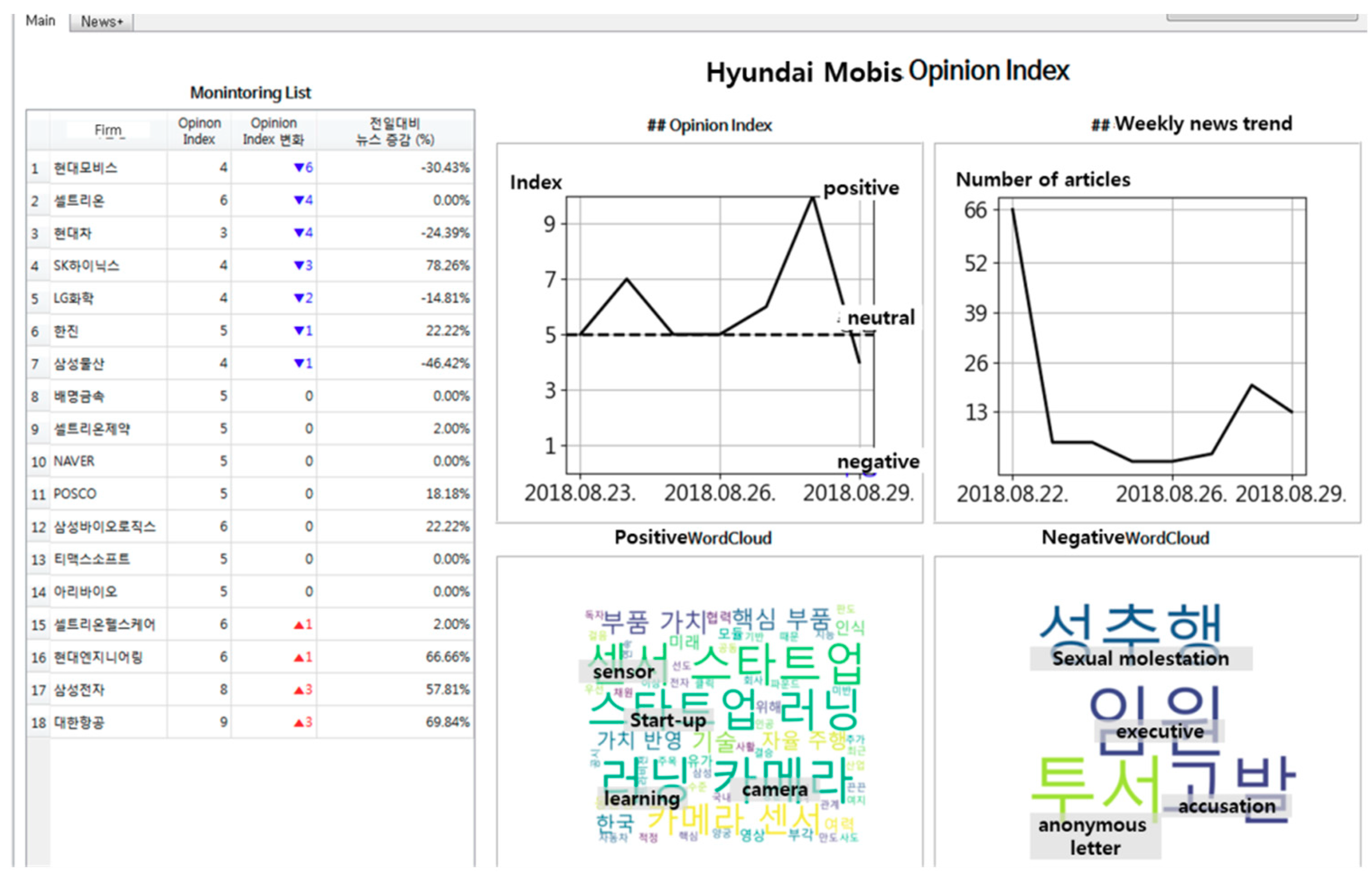Open the Main tab
Image resolution: width=1372 pixels, height=880 pixels.
coord(40,21)
